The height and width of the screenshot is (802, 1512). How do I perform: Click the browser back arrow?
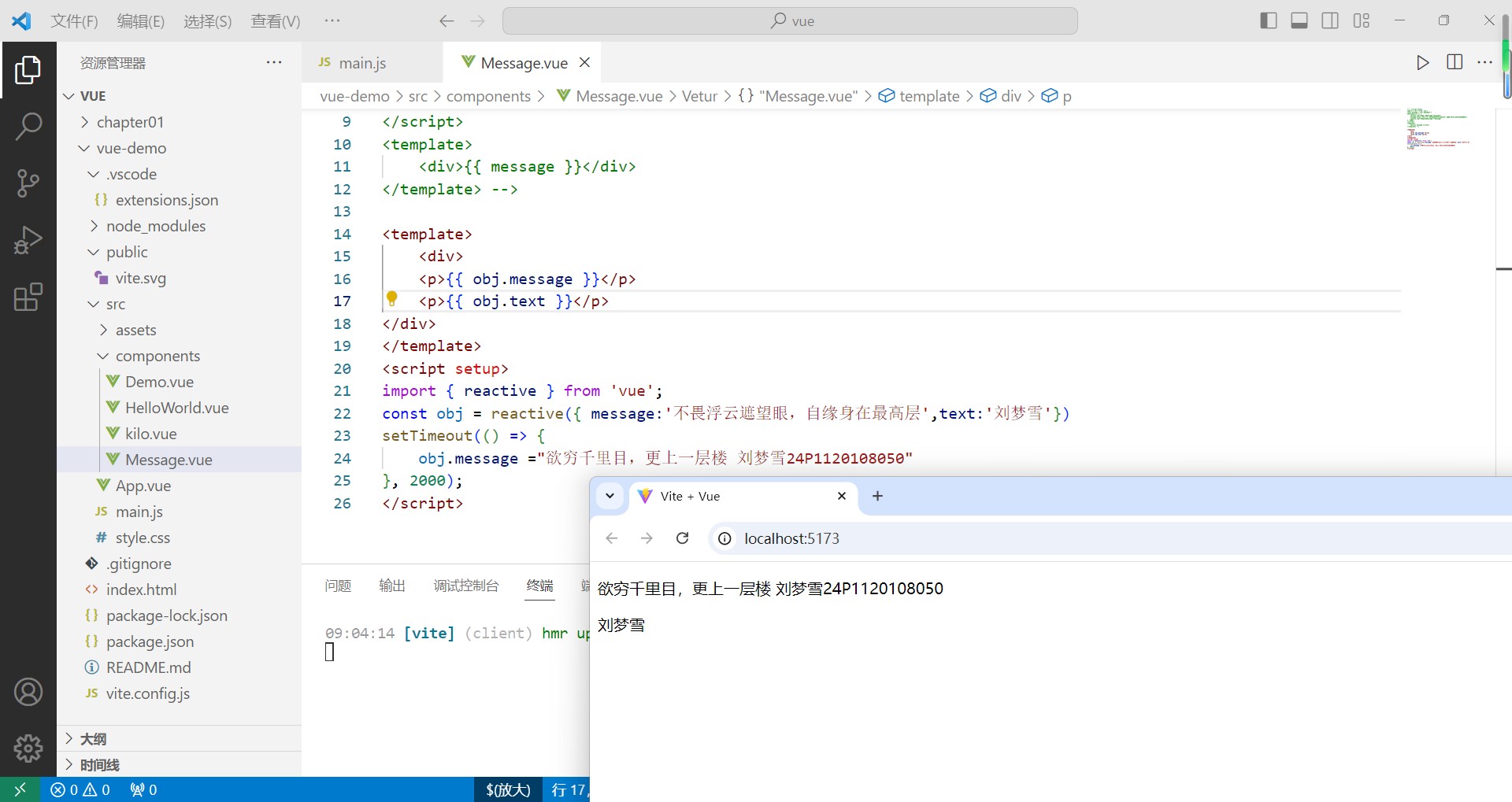click(x=612, y=538)
